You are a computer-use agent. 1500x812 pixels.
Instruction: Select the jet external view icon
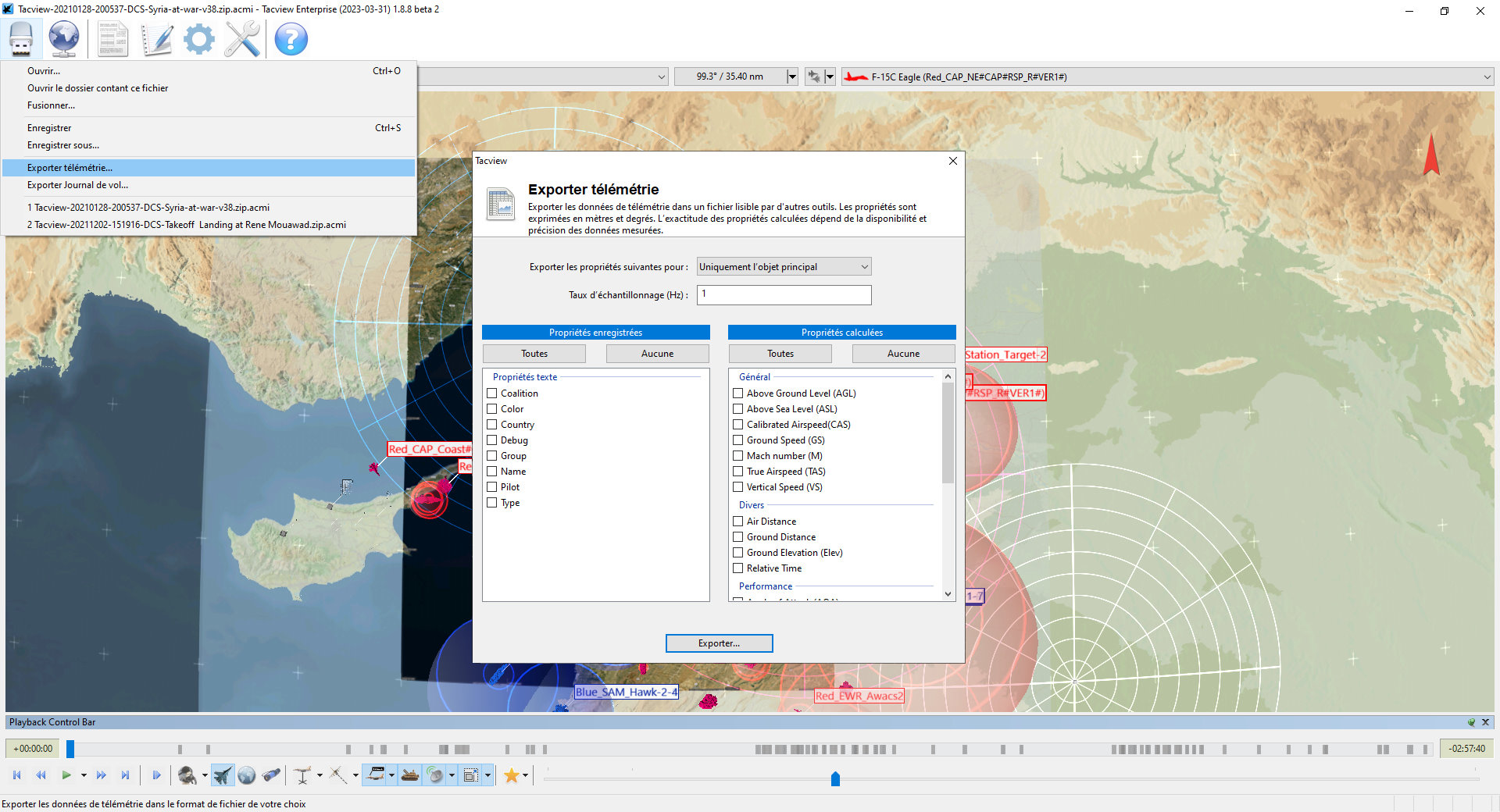(x=223, y=775)
